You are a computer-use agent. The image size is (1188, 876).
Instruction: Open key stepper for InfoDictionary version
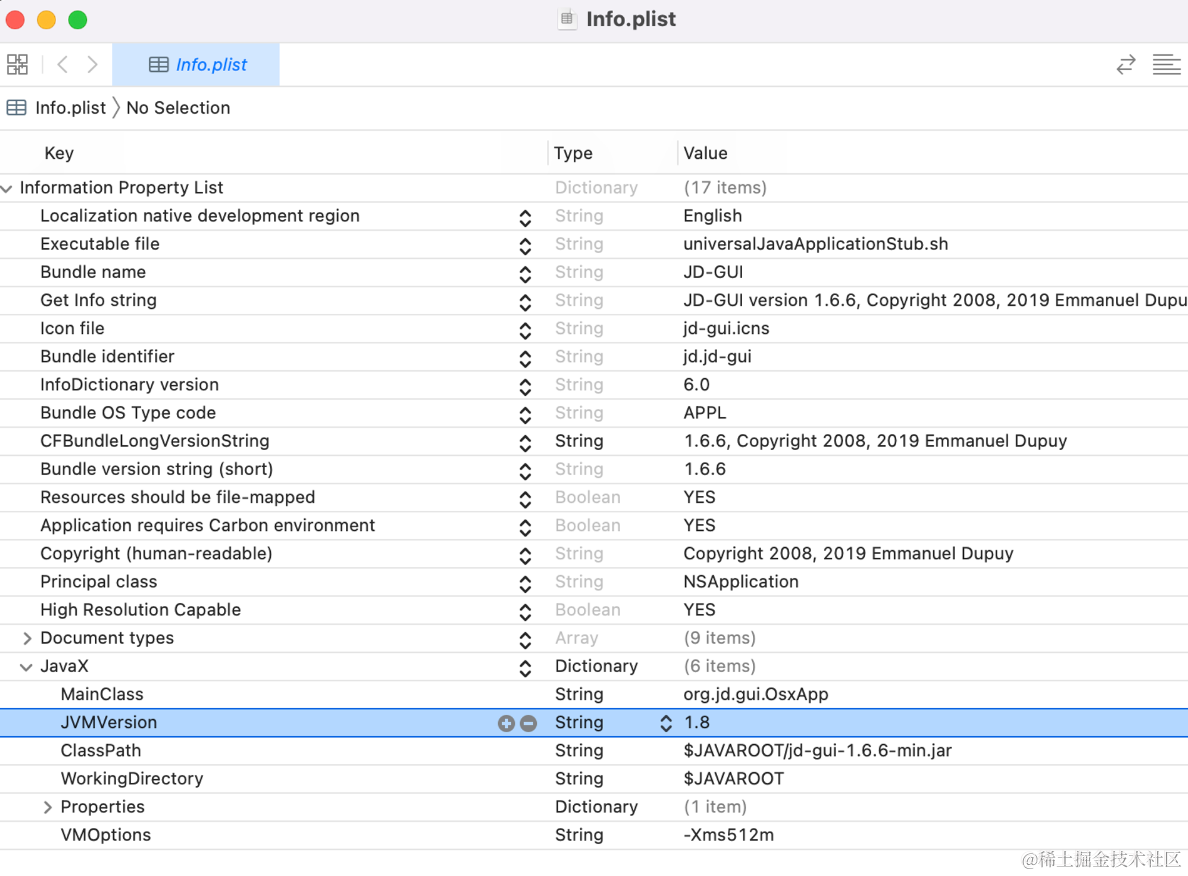tap(525, 386)
